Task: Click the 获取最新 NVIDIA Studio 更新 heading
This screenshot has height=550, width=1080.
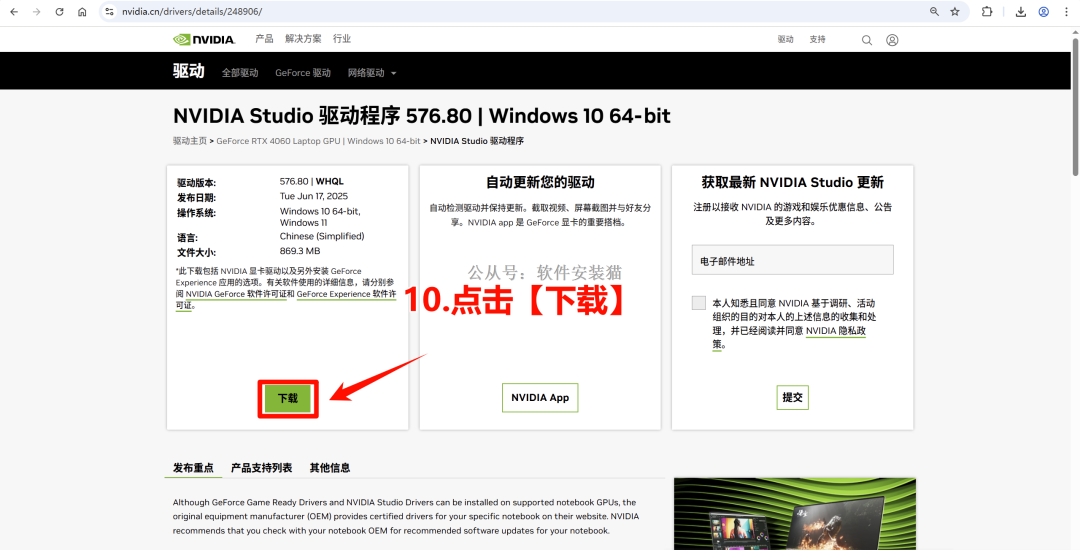Action: click(x=793, y=182)
